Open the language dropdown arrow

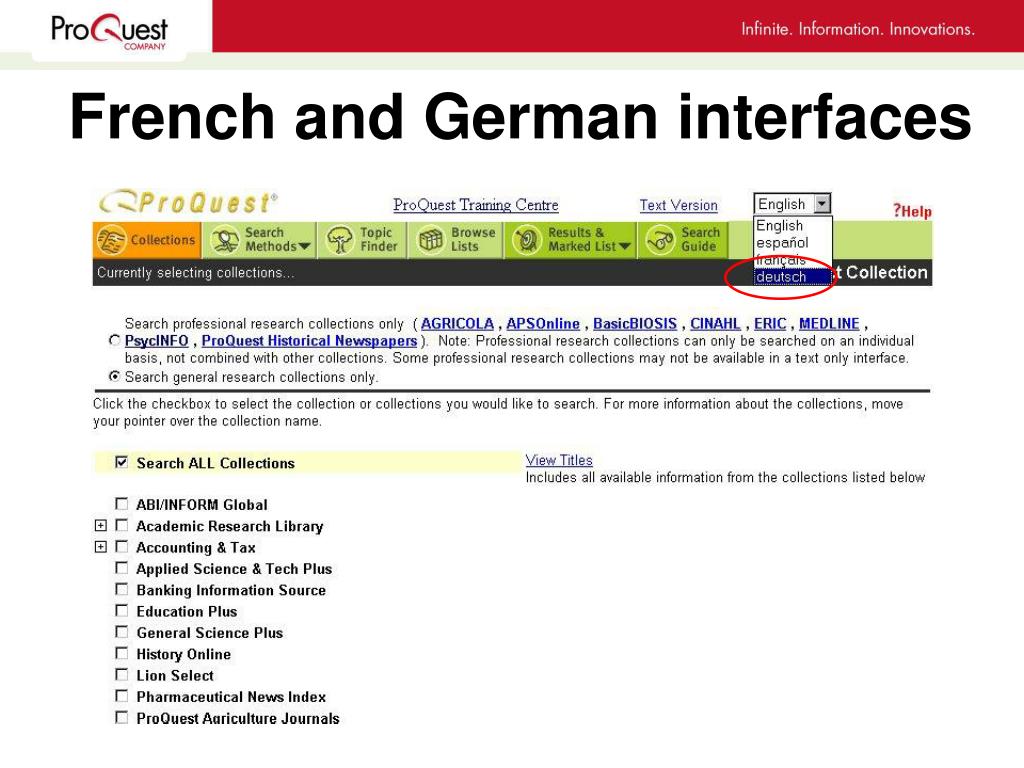(x=822, y=204)
